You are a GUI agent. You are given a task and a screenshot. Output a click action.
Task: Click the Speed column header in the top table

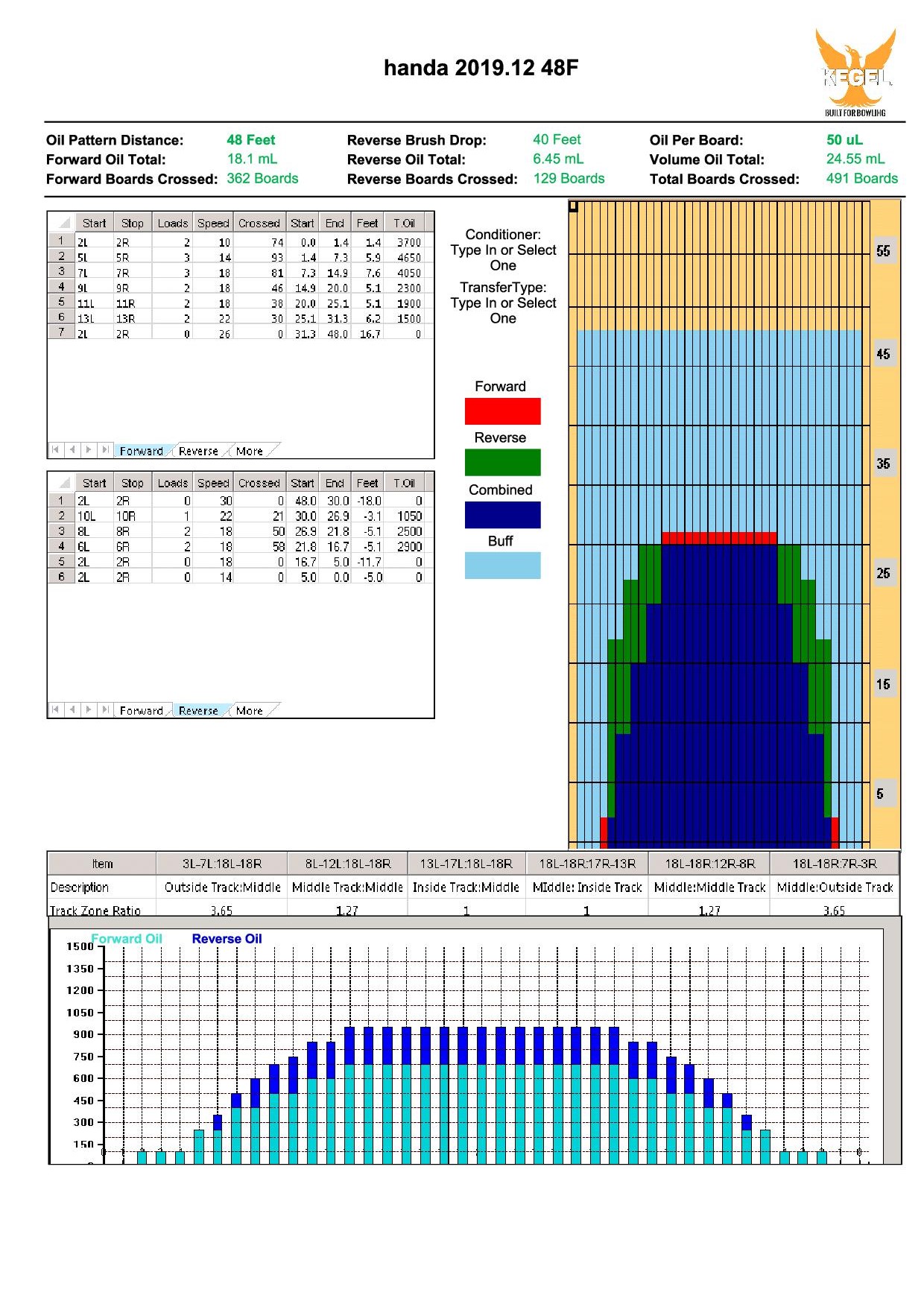pyautogui.click(x=213, y=223)
